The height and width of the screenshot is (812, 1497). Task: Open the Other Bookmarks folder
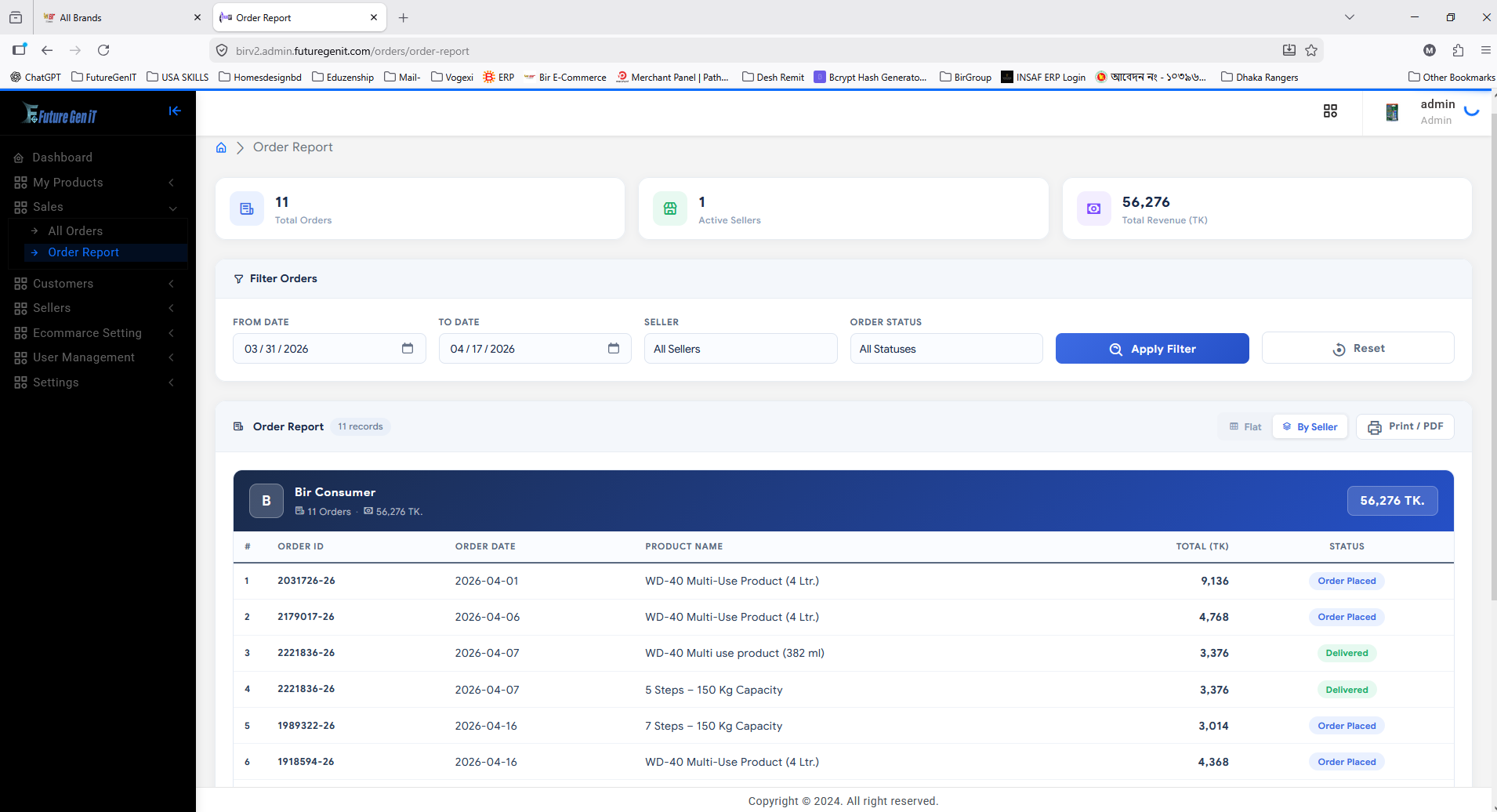[1452, 77]
